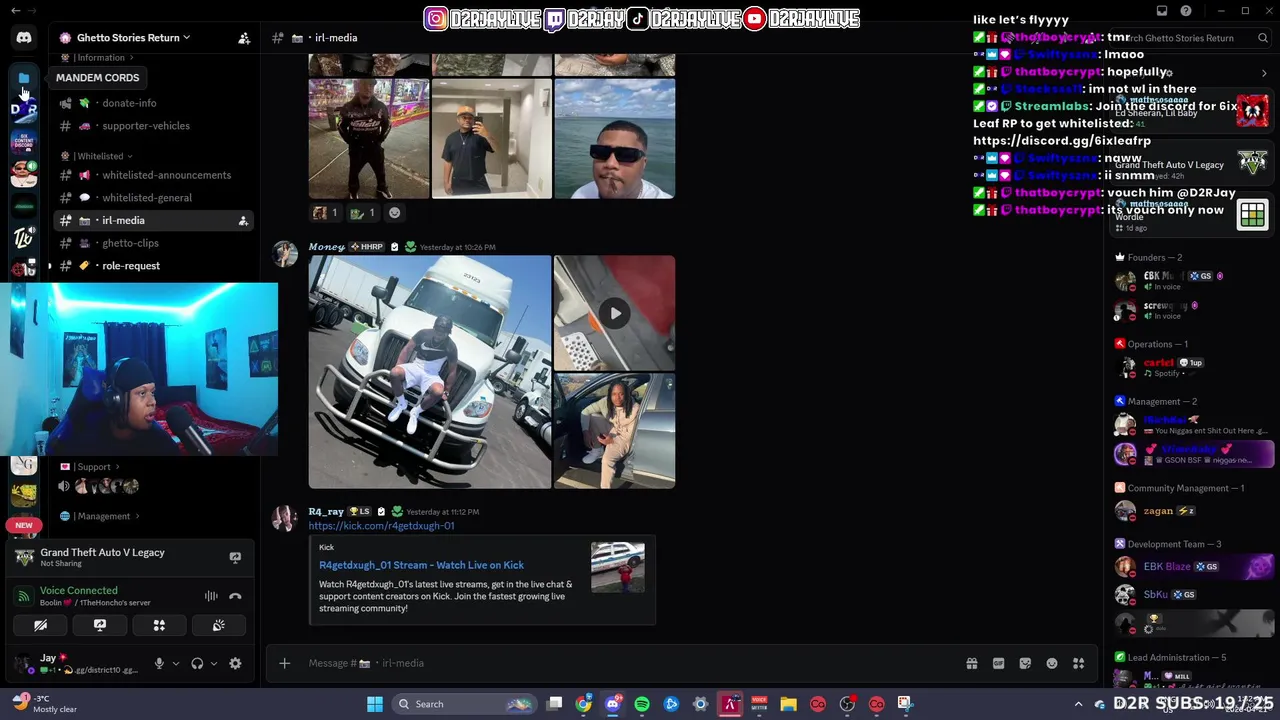This screenshot has height=720, width=1280.
Task: Open sunglasses beach photo thumbnail
Action: [615, 139]
